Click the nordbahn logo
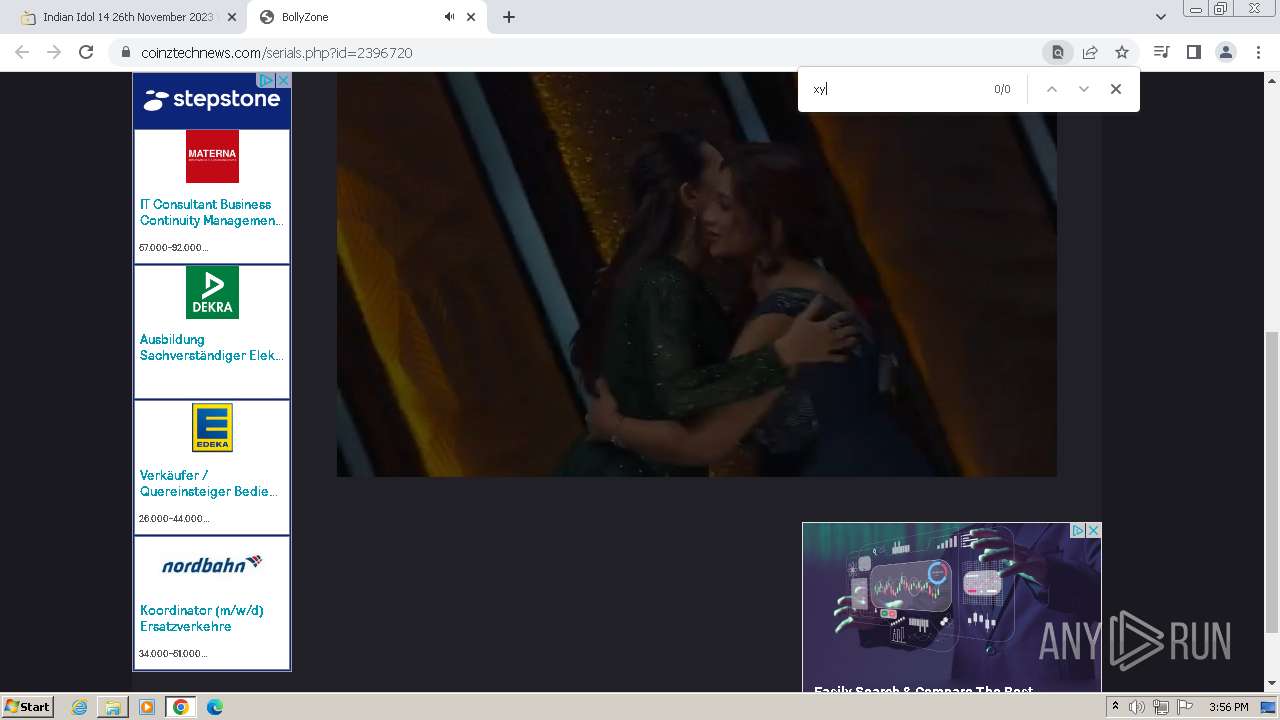Image resolution: width=1280 pixels, height=720 pixels. [x=212, y=564]
